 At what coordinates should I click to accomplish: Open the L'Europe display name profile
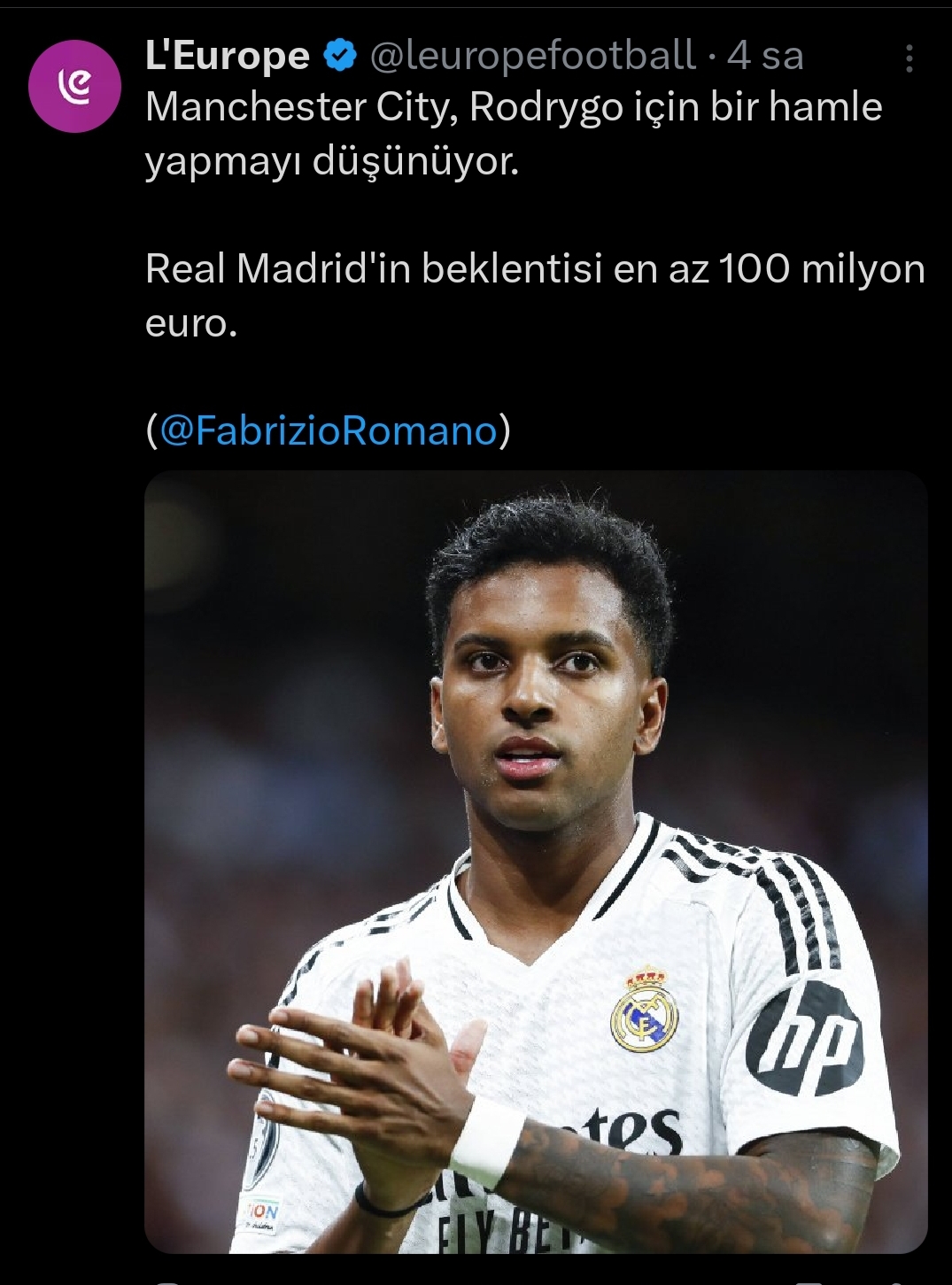pos(228,57)
